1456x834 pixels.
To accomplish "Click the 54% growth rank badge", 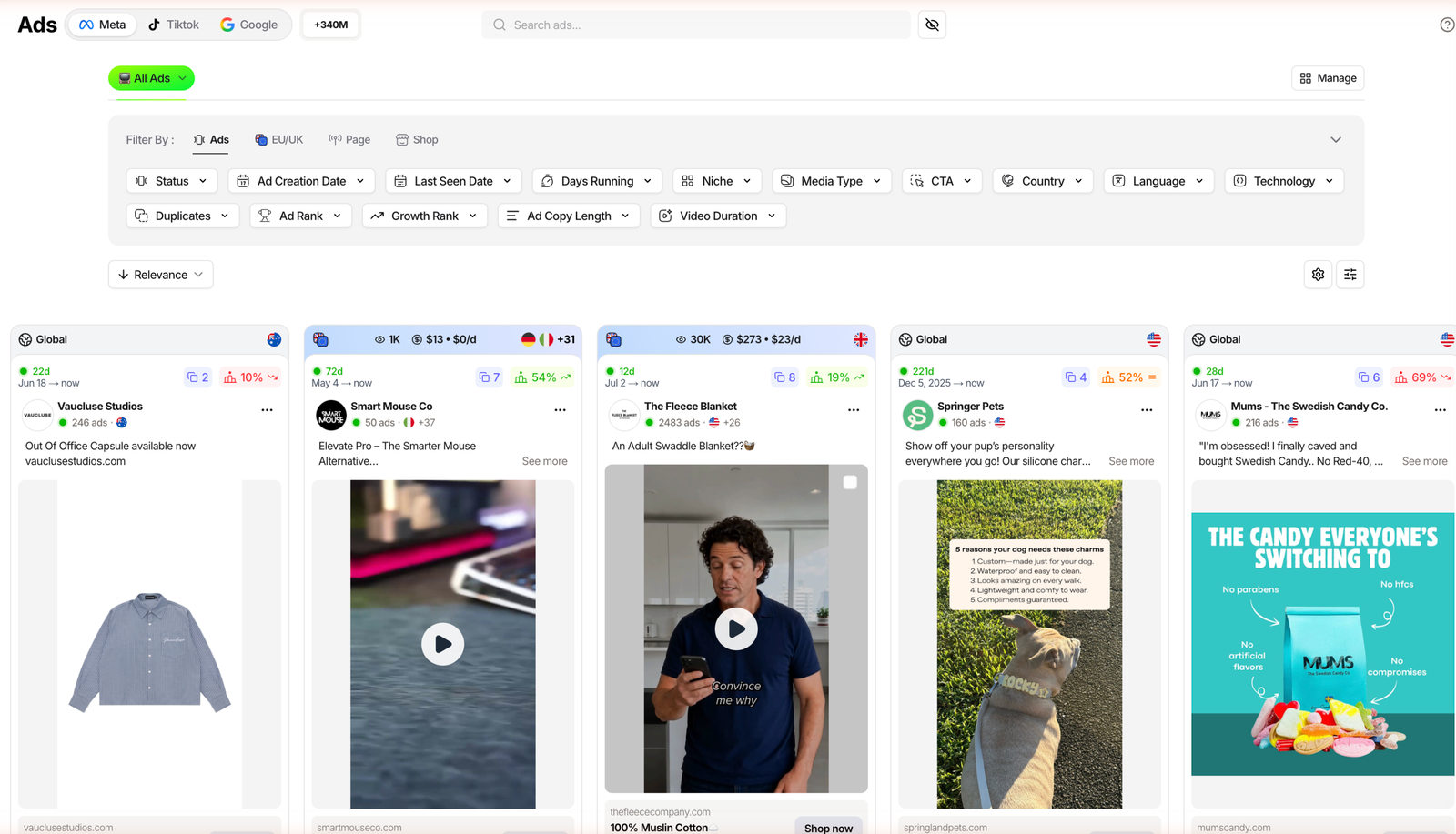I will click(543, 377).
